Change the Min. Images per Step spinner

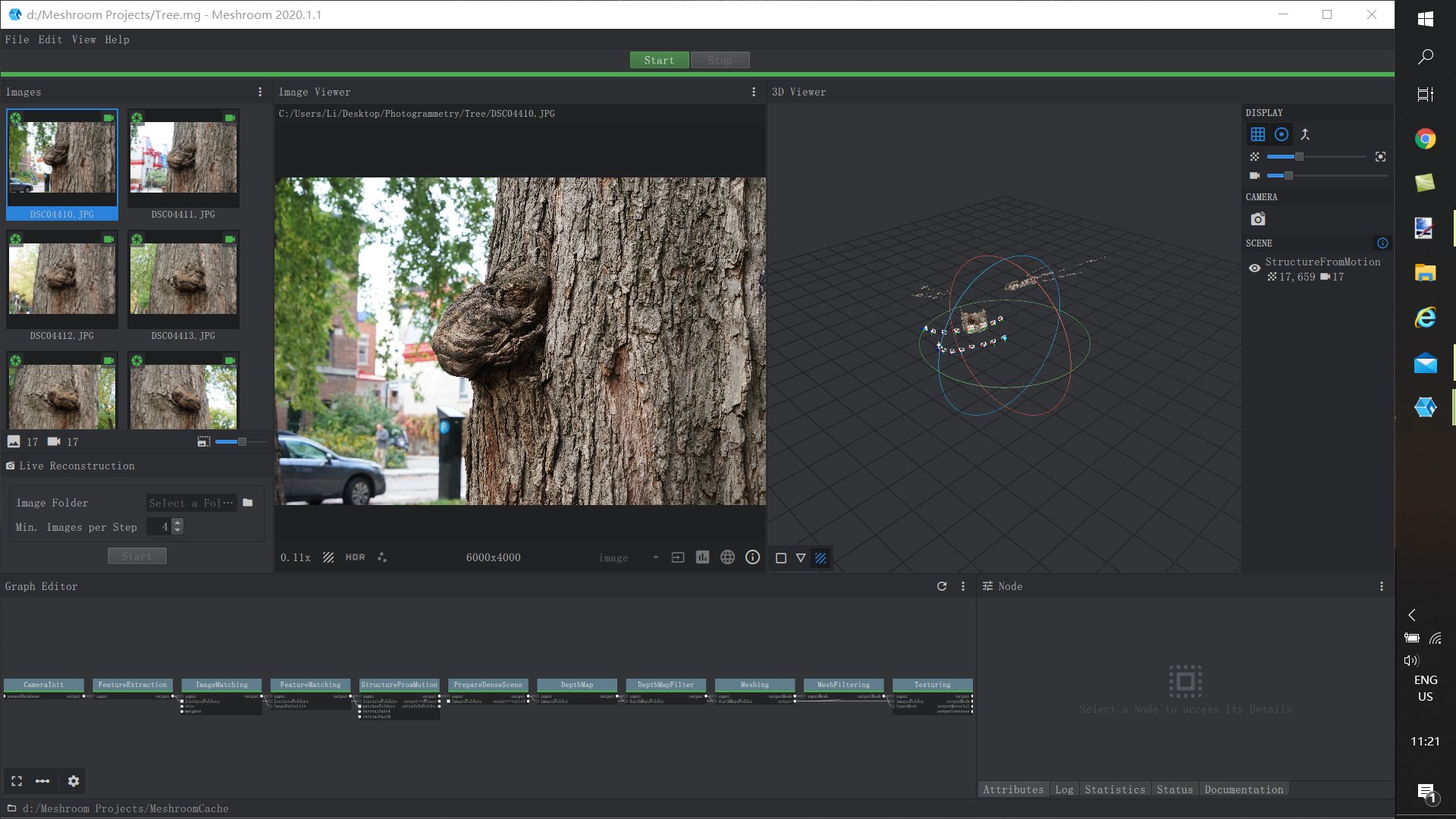[x=165, y=526]
